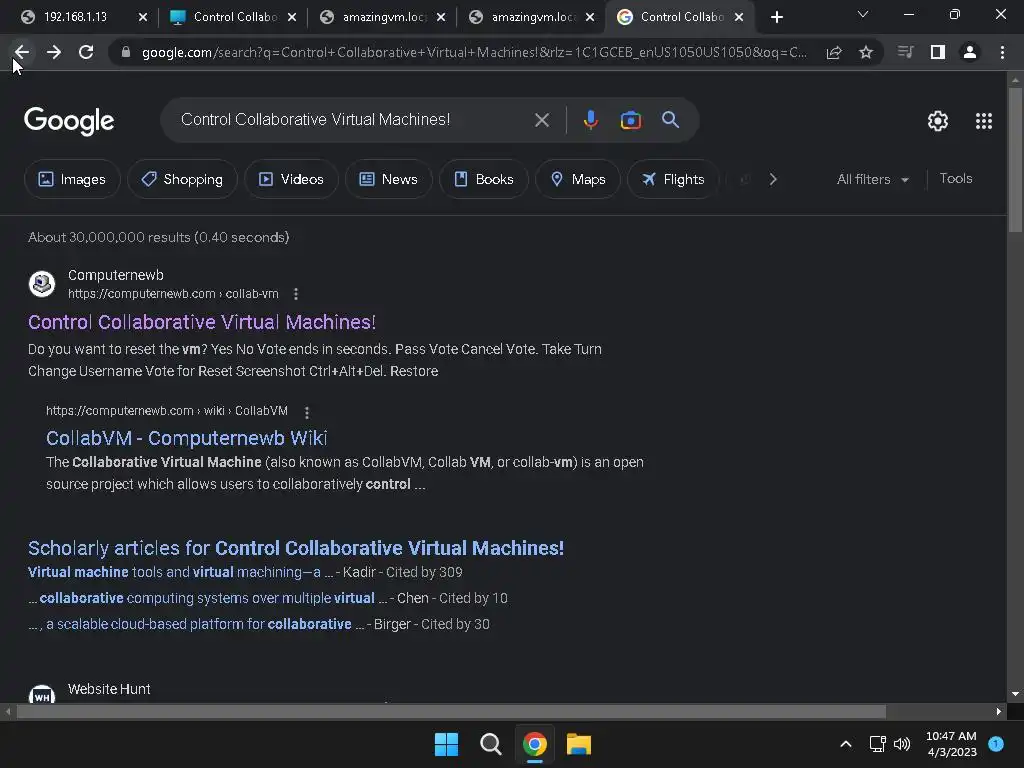Click the scroll down arrow of vertical scrollbar
The width and height of the screenshot is (1024, 768).
coord(1015,694)
